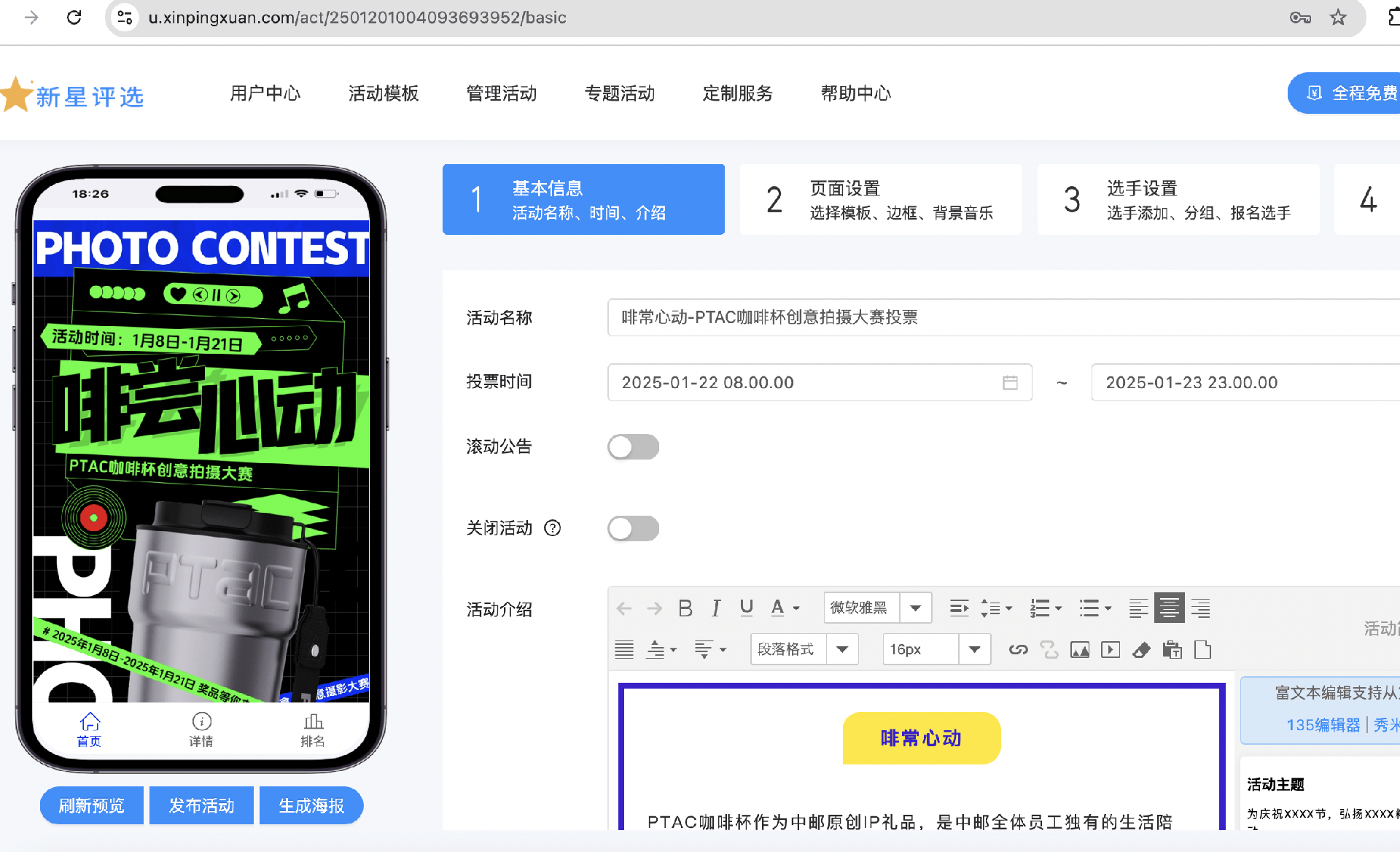Insert video using the play icon
The height and width of the screenshot is (852, 1400).
point(1111,649)
